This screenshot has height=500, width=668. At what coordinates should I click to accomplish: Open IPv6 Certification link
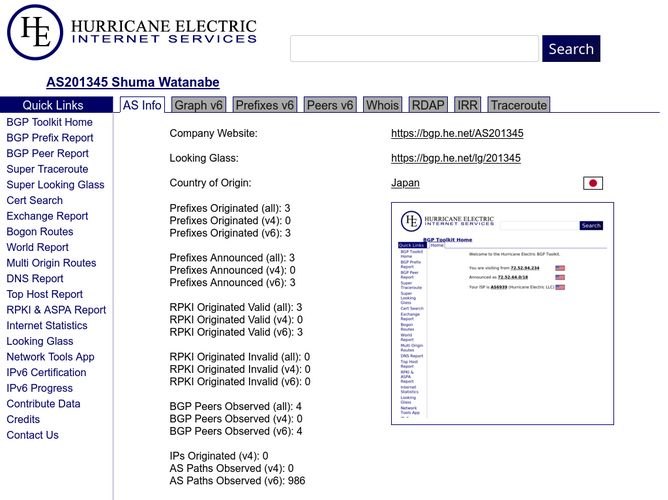46,373
